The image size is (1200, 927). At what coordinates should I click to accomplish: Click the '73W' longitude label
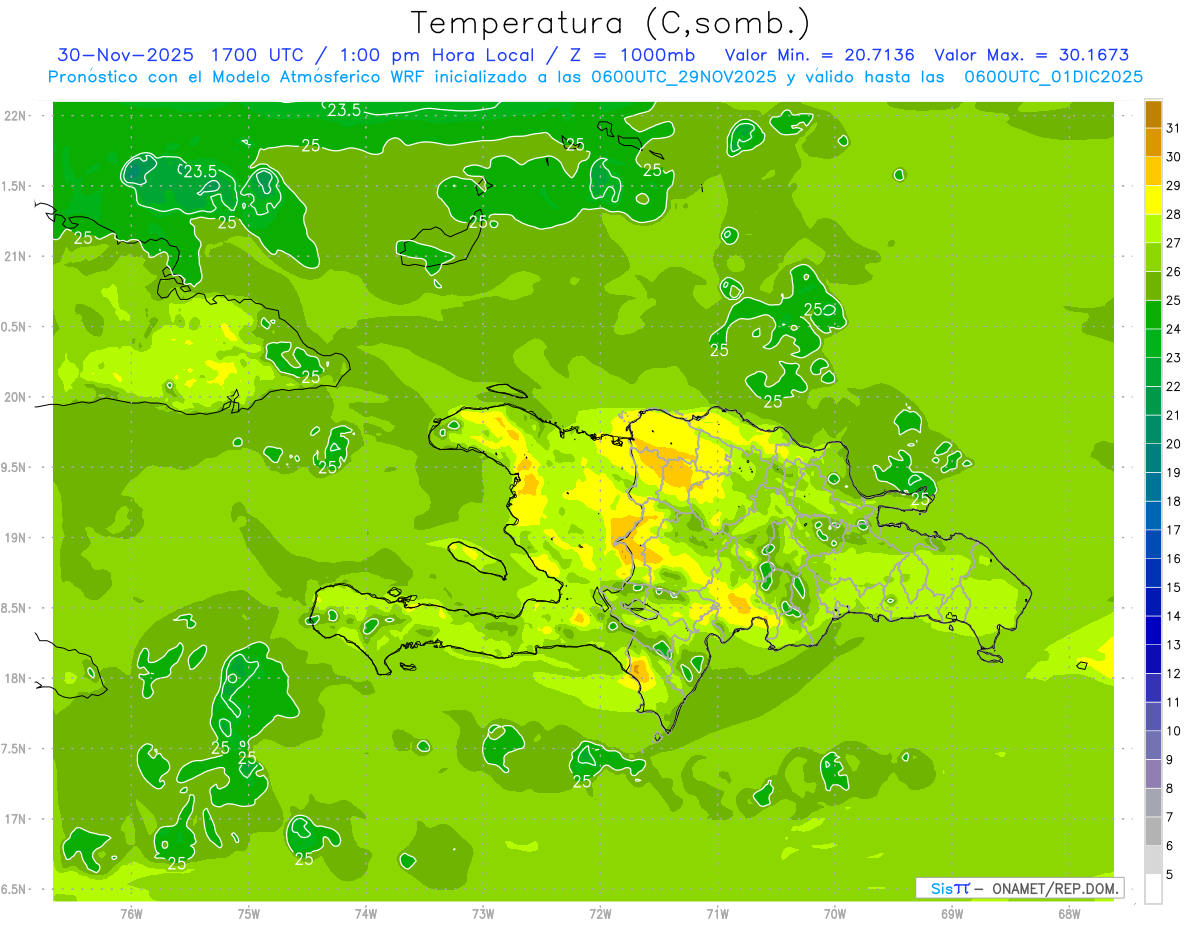tap(483, 913)
